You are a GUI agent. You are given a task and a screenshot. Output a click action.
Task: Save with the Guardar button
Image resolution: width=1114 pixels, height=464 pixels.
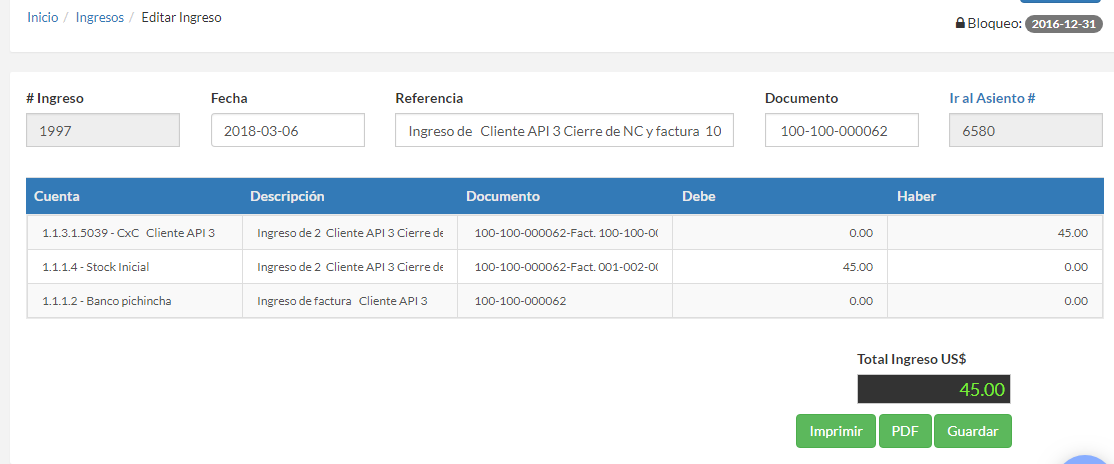972,431
